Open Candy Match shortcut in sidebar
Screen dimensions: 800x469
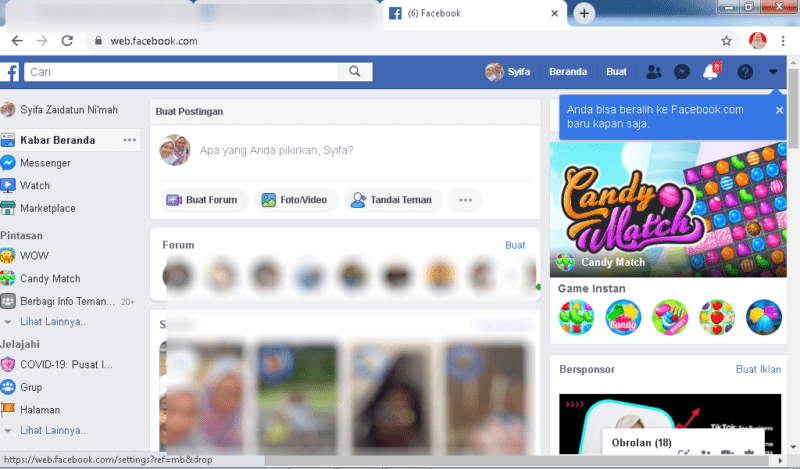coord(50,279)
